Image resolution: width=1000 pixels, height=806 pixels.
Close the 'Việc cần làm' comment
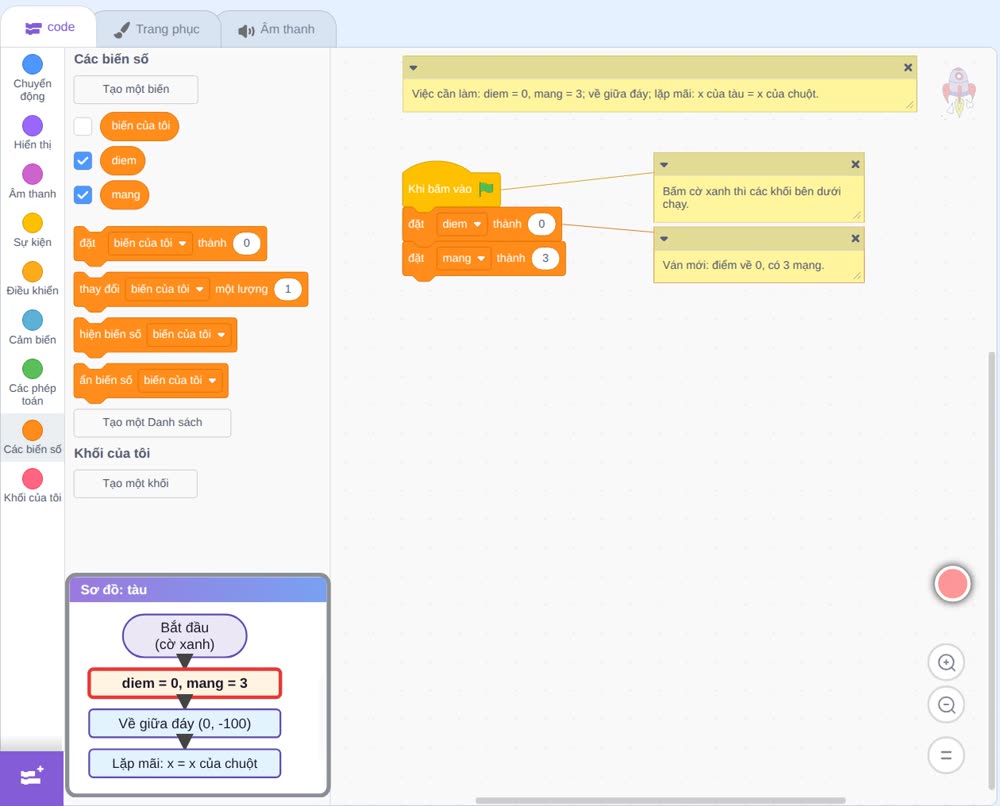click(x=908, y=68)
